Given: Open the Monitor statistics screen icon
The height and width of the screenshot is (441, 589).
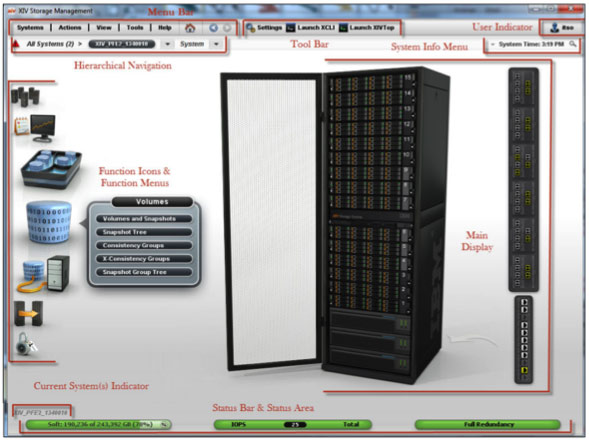Looking at the screenshot, I should (x=35, y=128).
